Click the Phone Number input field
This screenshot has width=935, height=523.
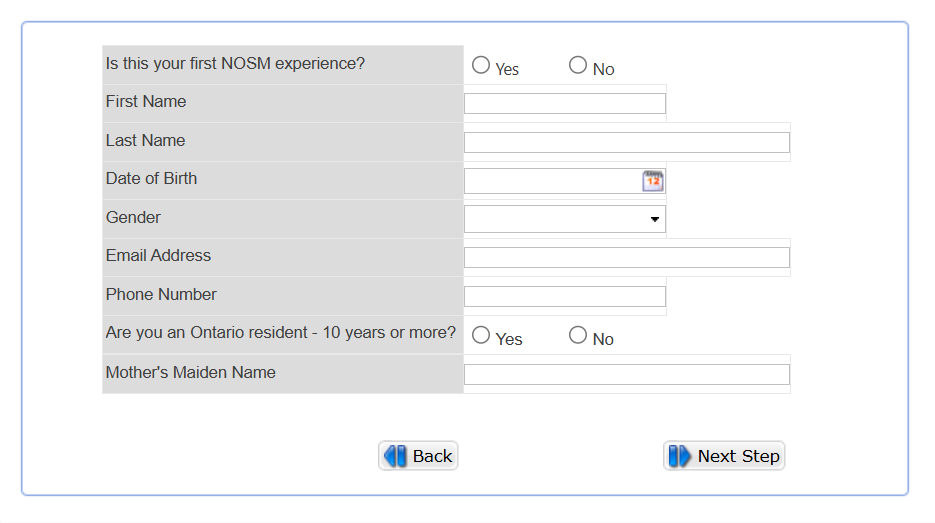click(x=565, y=296)
